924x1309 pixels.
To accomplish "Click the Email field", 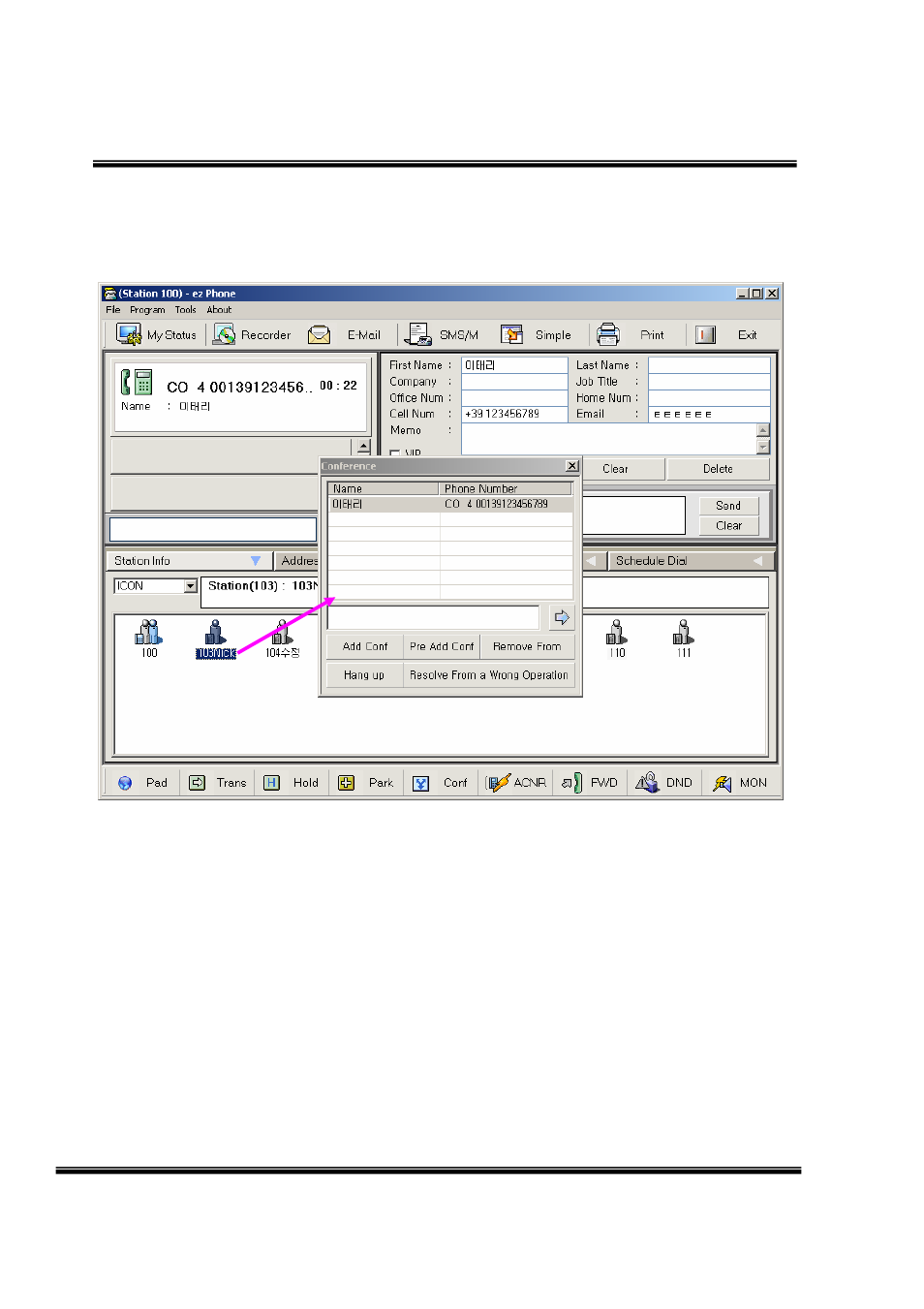I will click(x=709, y=414).
